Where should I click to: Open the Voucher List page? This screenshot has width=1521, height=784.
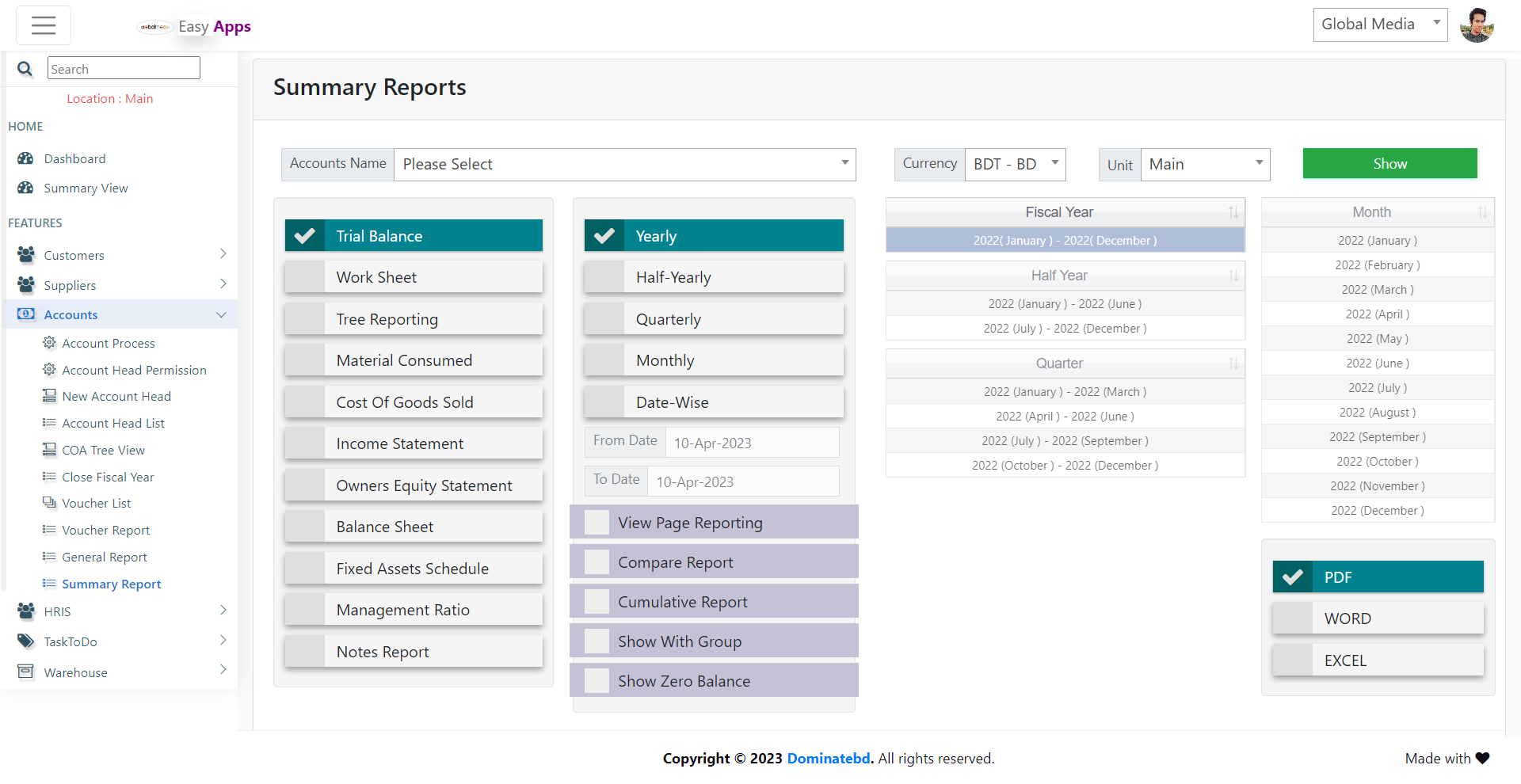coord(97,503)
